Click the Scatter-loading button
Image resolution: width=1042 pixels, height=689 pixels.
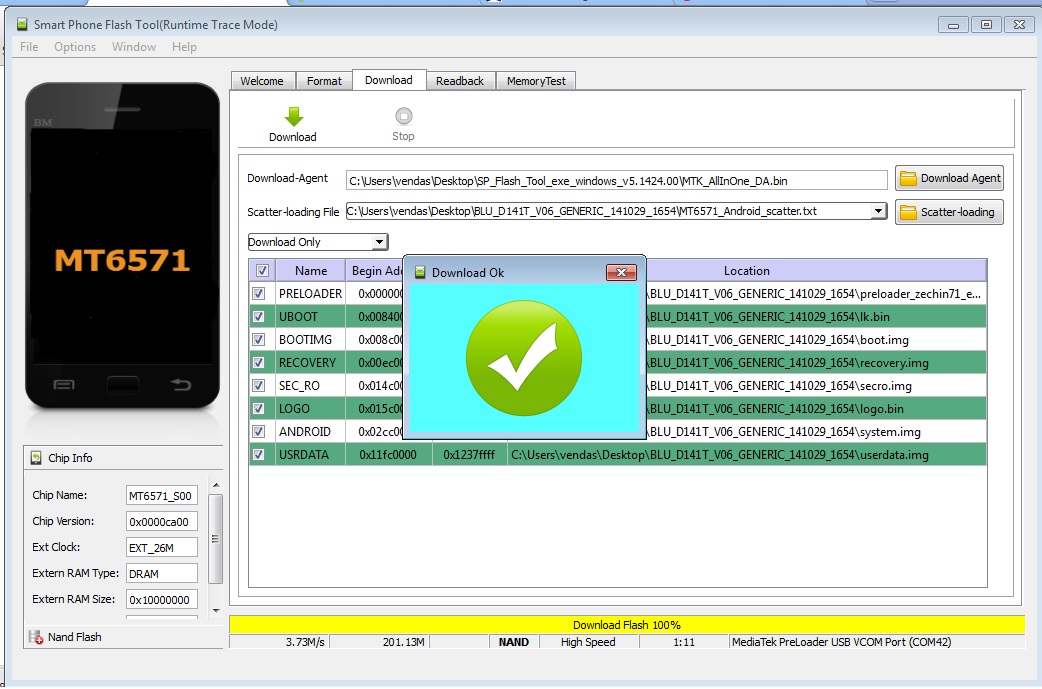[x=949, y=212]
